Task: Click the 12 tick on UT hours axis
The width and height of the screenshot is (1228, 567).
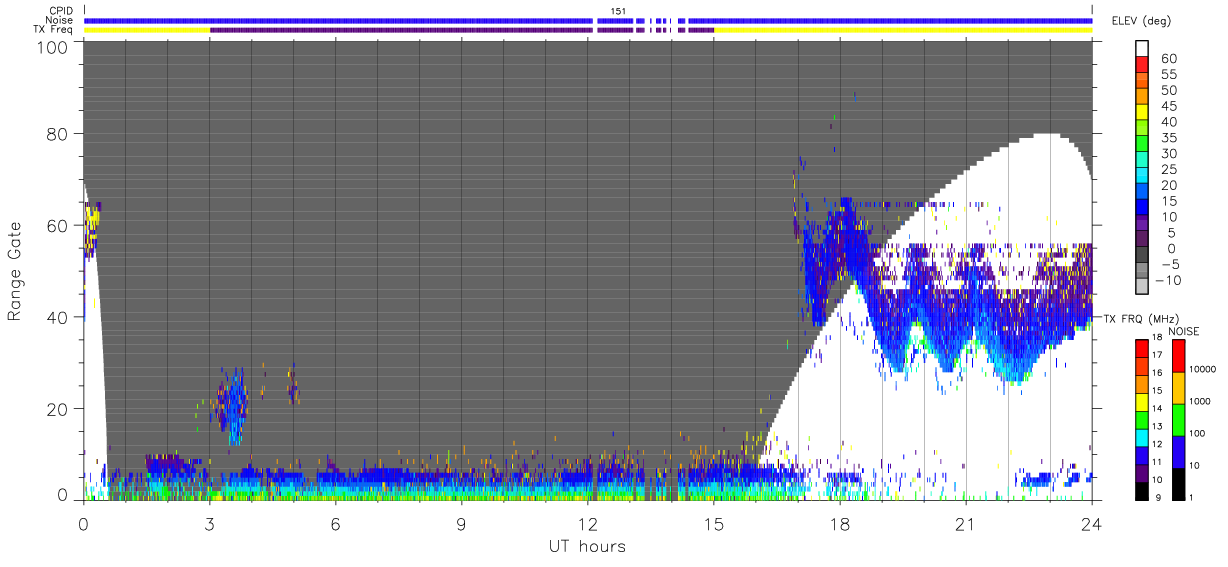Action: [x=588, y=522]
